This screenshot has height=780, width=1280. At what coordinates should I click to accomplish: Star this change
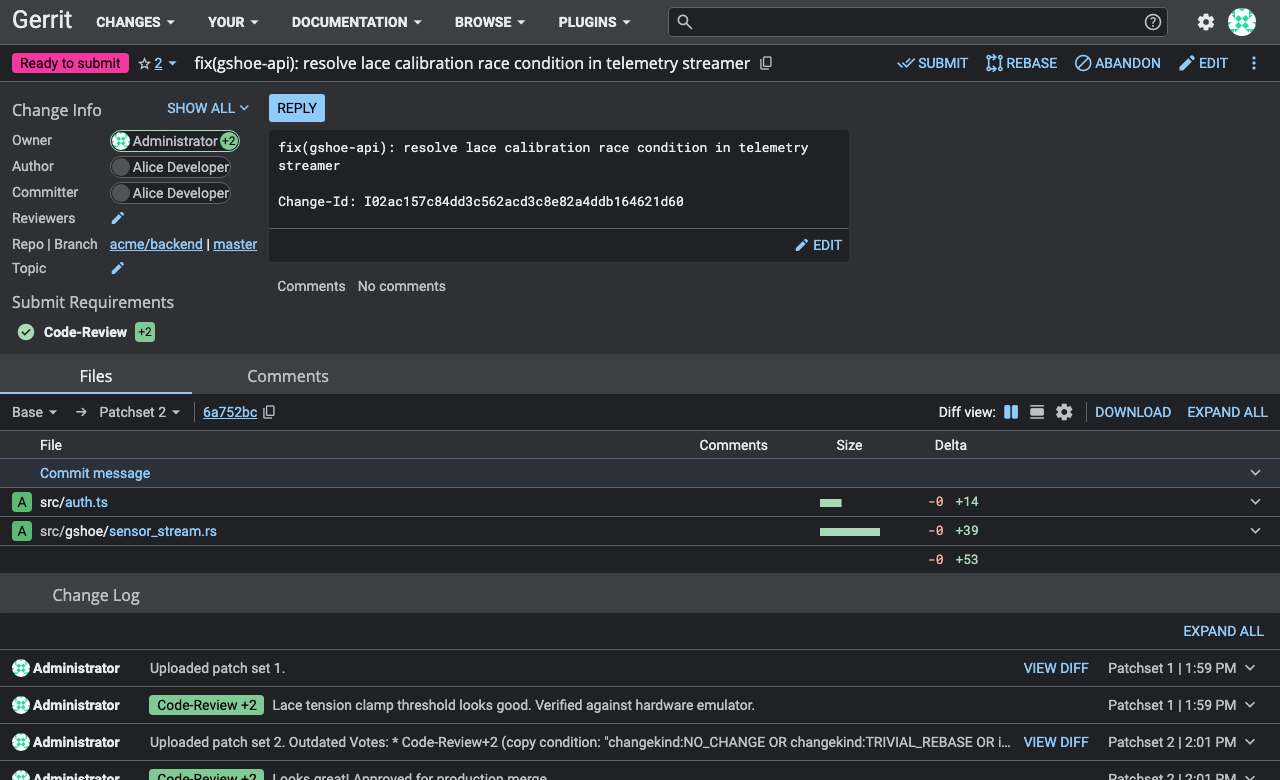click(144, 63)
